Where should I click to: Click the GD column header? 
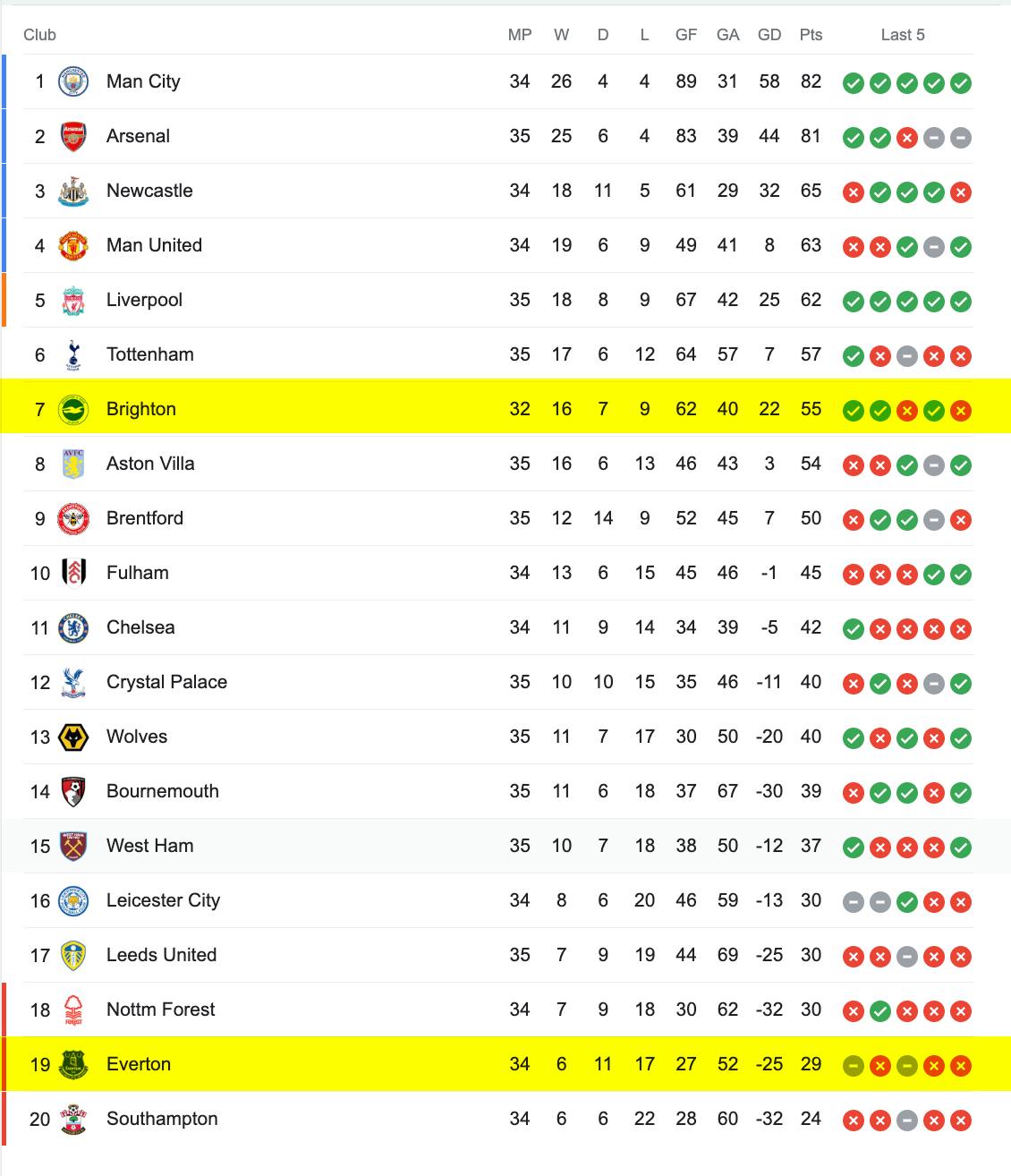point(769,35)
